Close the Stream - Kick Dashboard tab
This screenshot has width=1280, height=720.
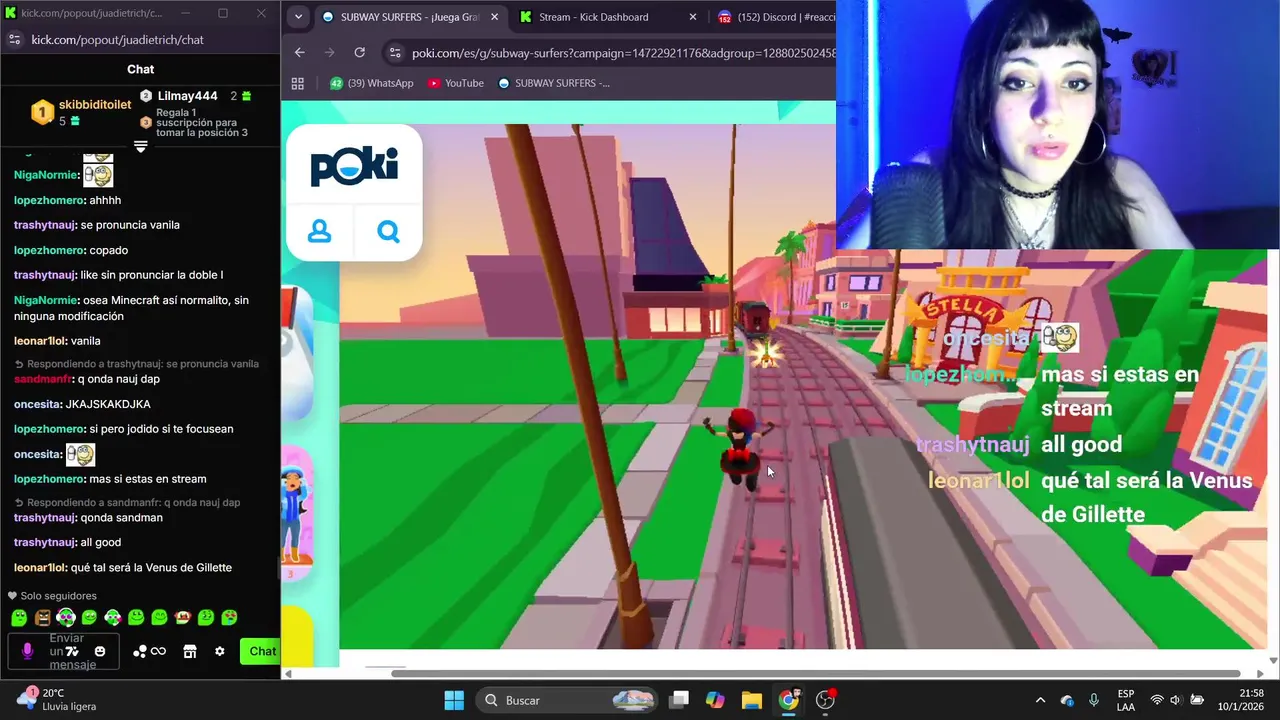[x=693, y=17]
